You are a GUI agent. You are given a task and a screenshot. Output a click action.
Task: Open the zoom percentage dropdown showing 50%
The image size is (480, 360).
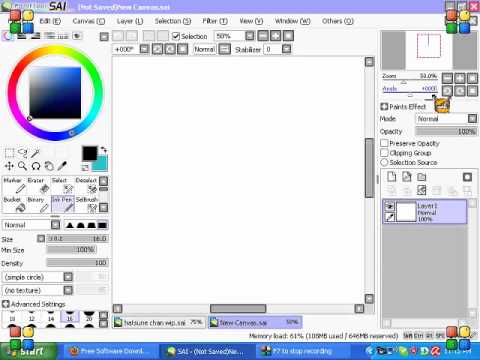click(250, 36)
